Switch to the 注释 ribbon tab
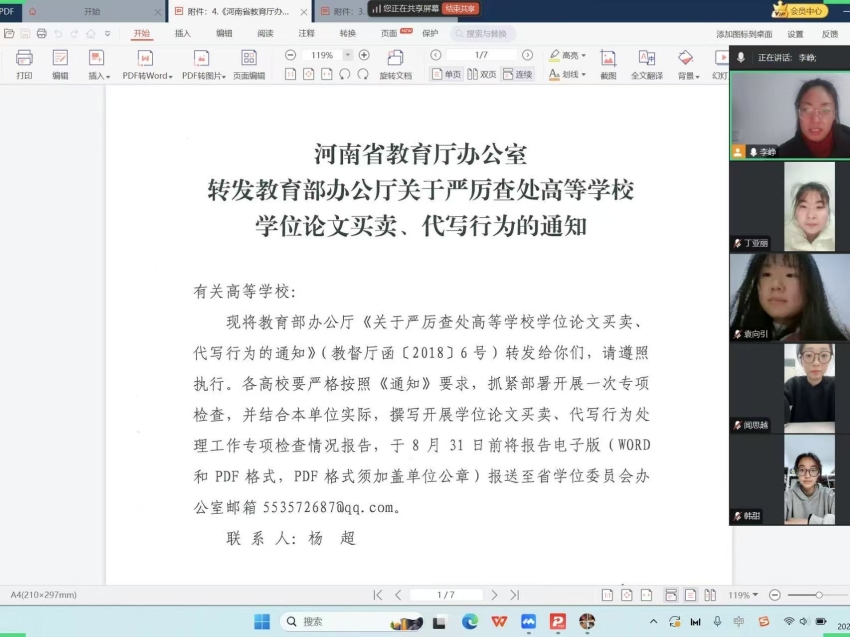 tap(306, 34)
